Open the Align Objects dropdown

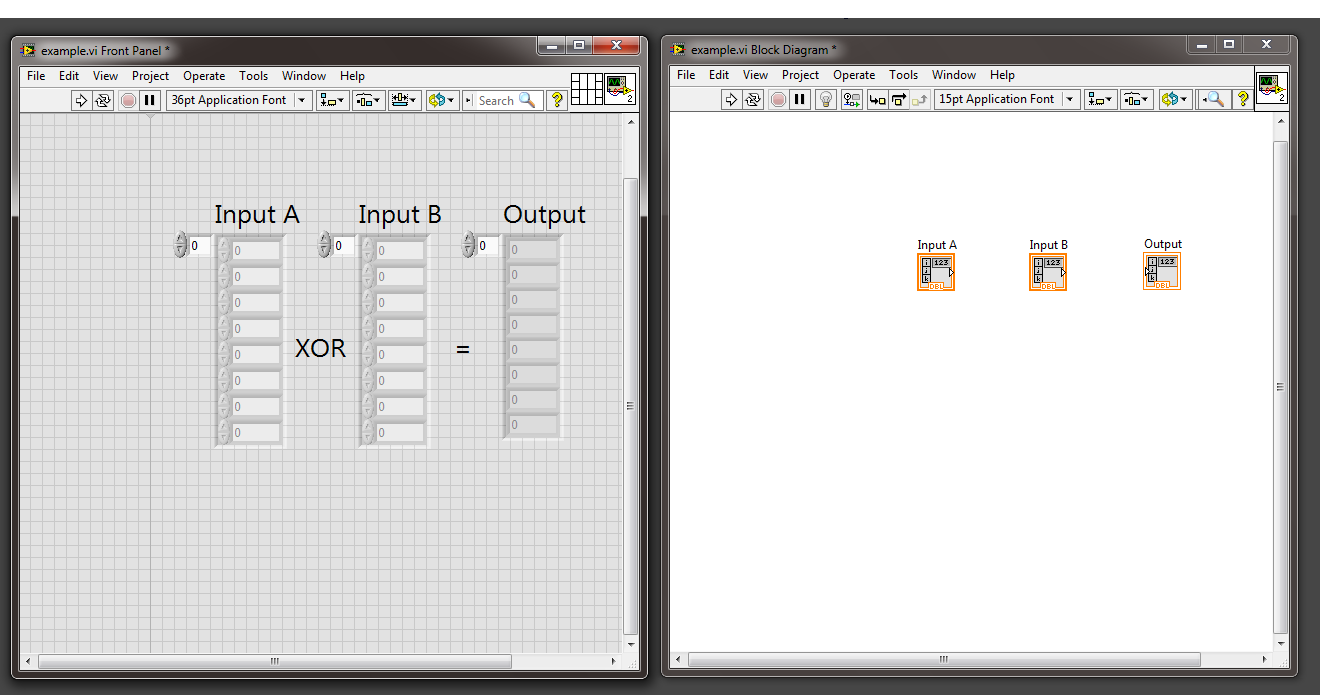(332, 100)
